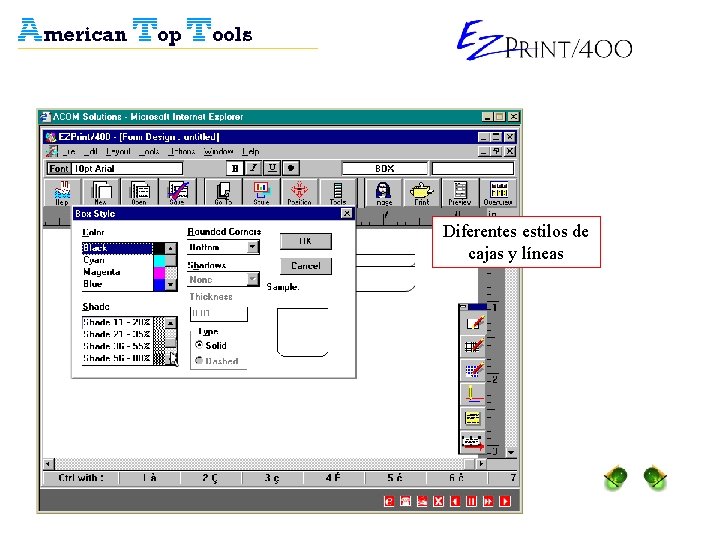
Task: Choose Shade 36 - 55% entry
Action: point(117,346)
